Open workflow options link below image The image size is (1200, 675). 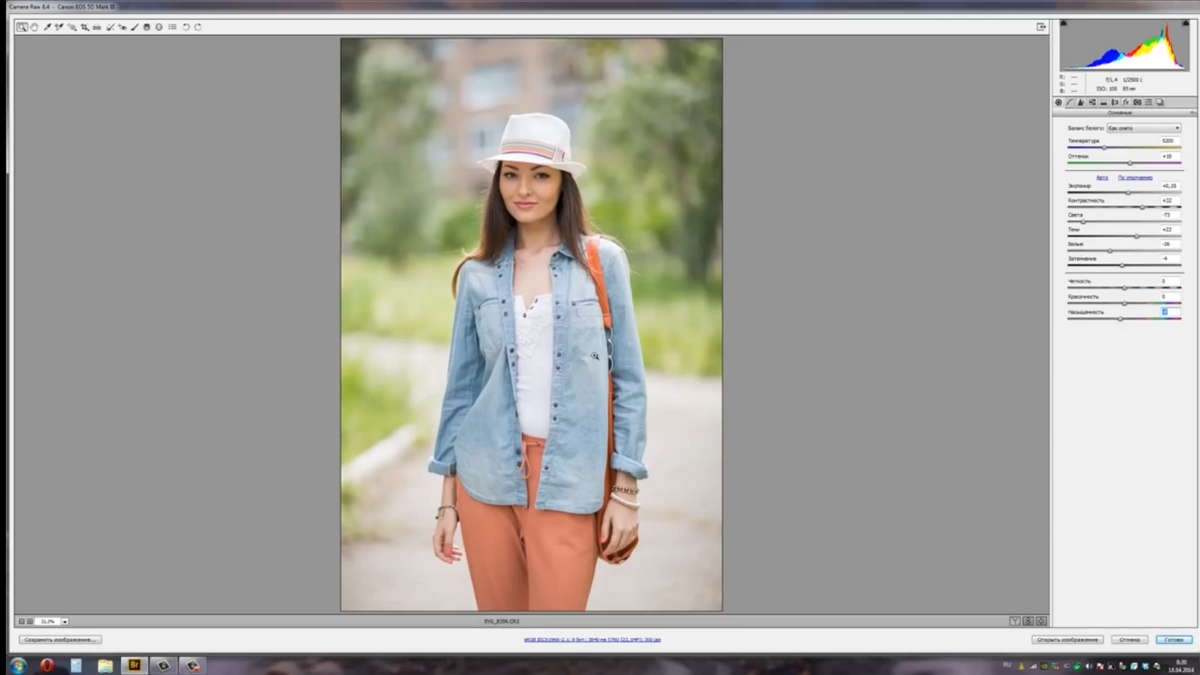[592, 640]
